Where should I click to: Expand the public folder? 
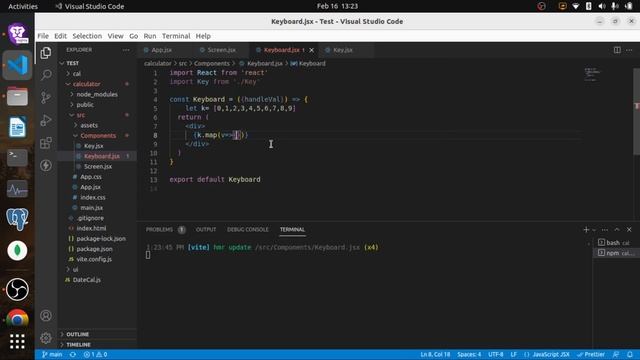click(x=97, y=104)
